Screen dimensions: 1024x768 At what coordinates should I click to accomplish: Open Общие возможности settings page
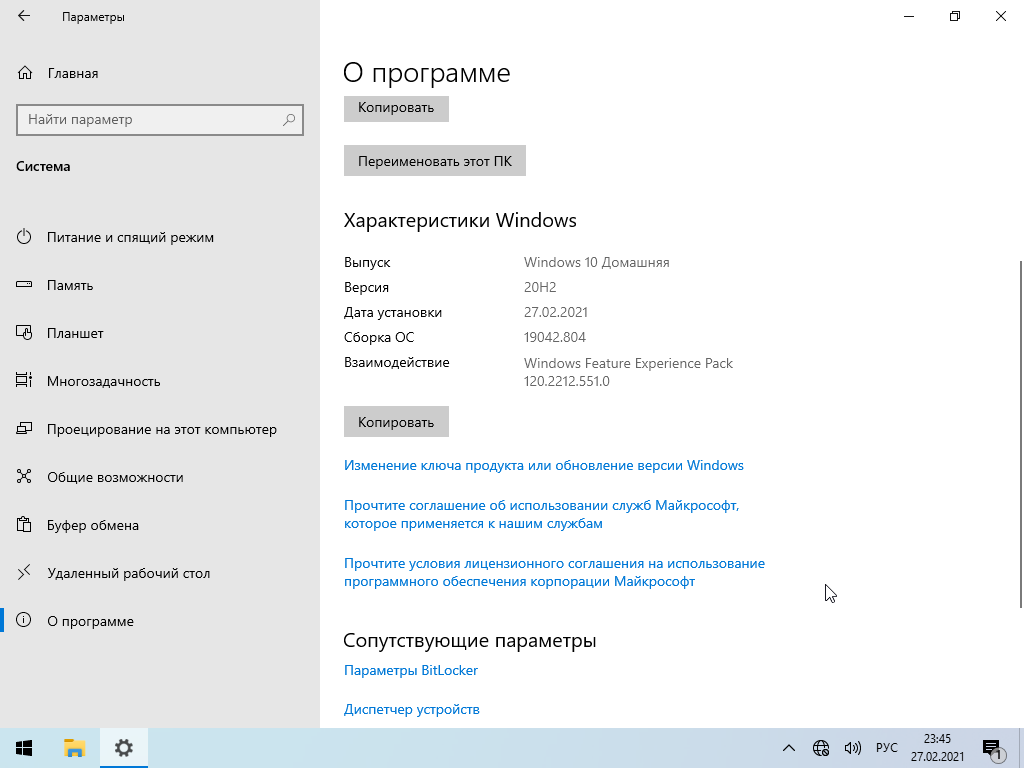[x=115, y=477]
